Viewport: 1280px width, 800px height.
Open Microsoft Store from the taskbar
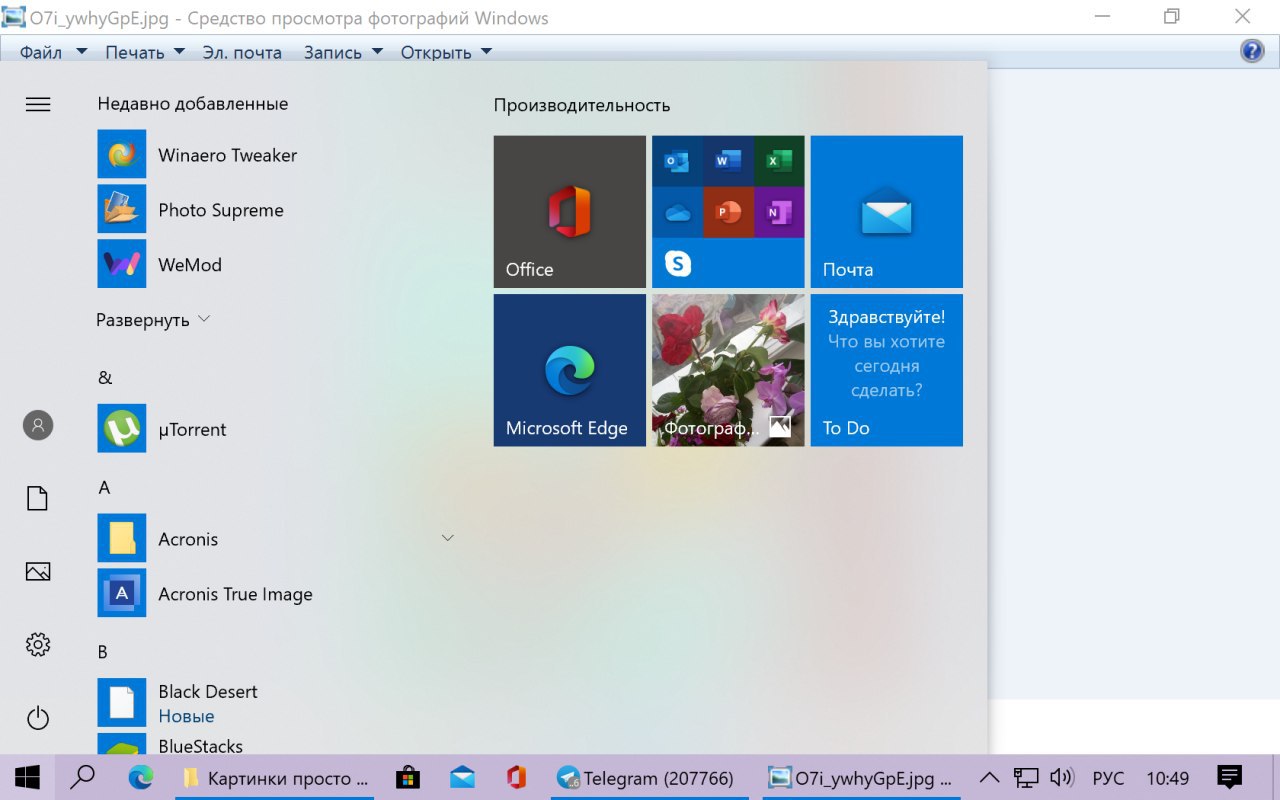point(407,778)
